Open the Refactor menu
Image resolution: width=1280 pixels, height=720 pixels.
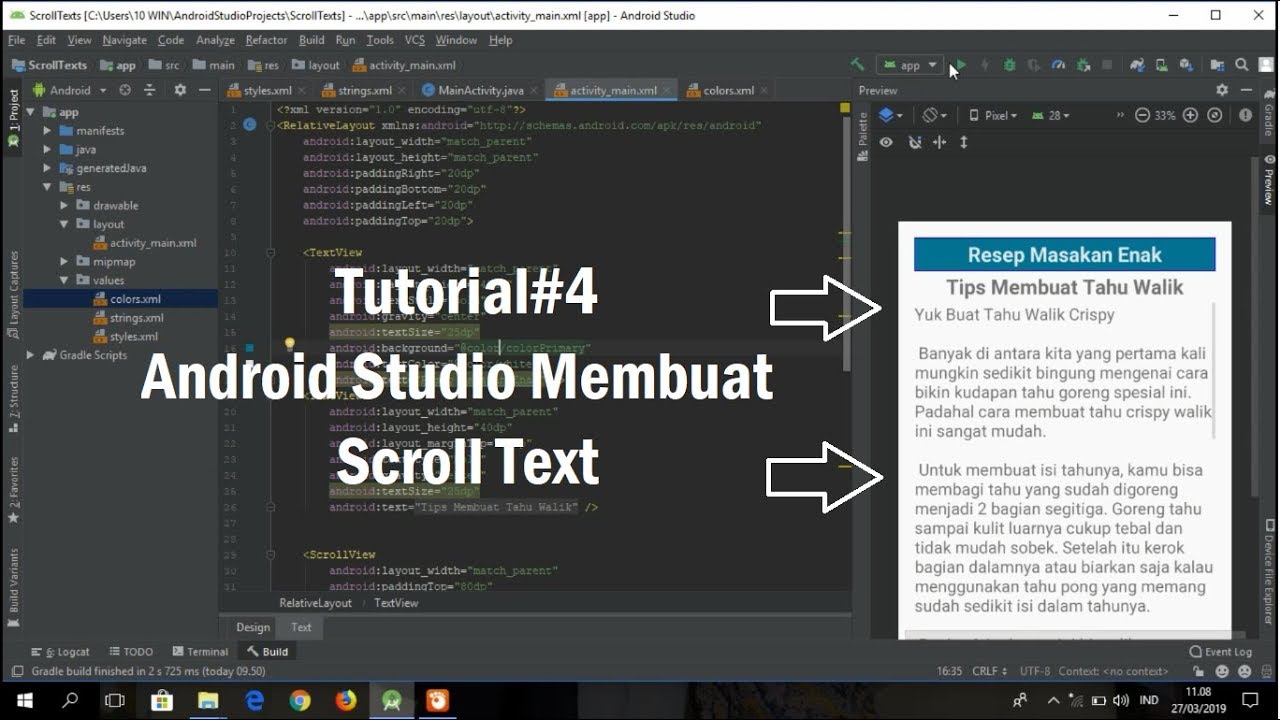(266, 40)
